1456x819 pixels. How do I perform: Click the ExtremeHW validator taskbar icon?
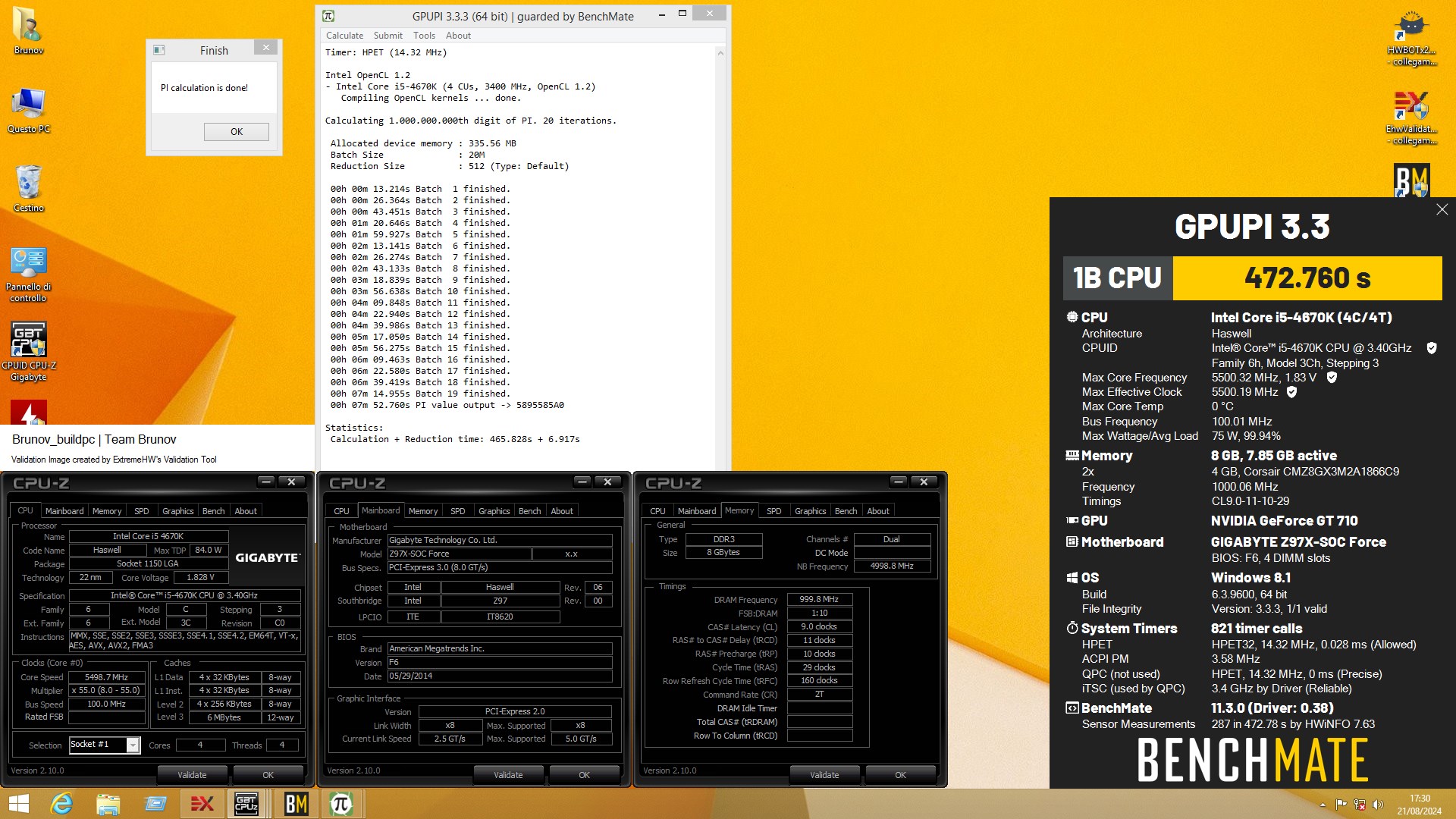(x=202, y=804)
